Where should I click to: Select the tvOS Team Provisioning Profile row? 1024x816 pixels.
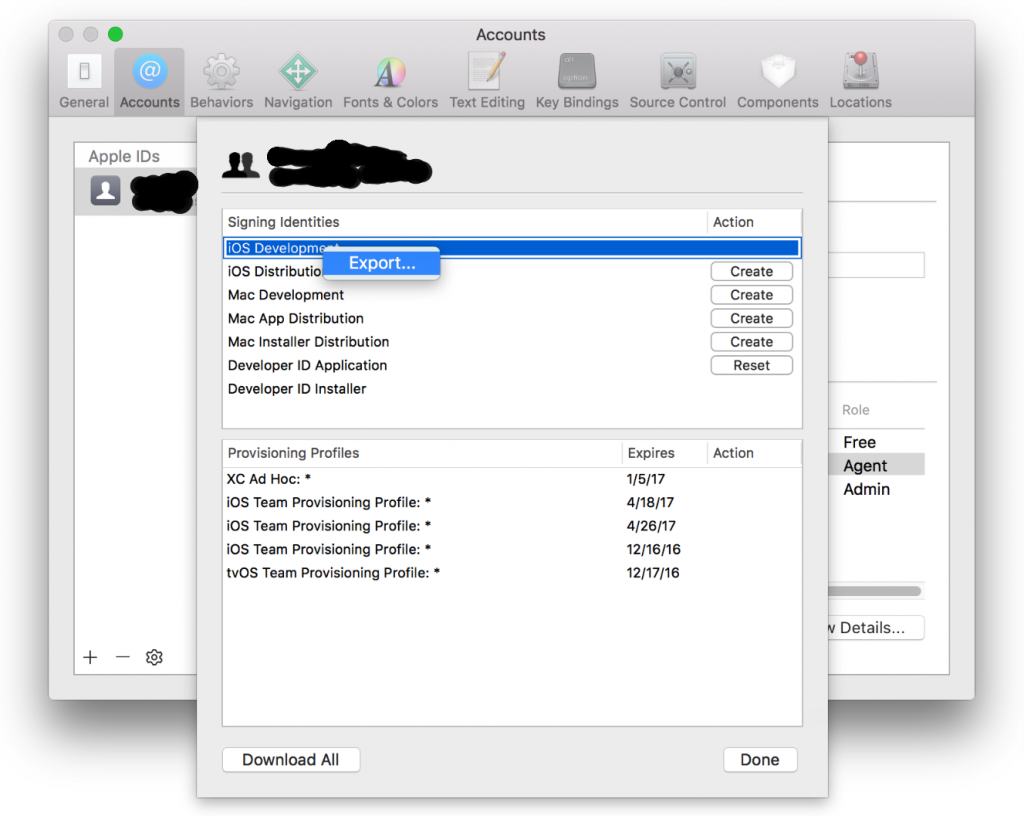click(512, 573)
